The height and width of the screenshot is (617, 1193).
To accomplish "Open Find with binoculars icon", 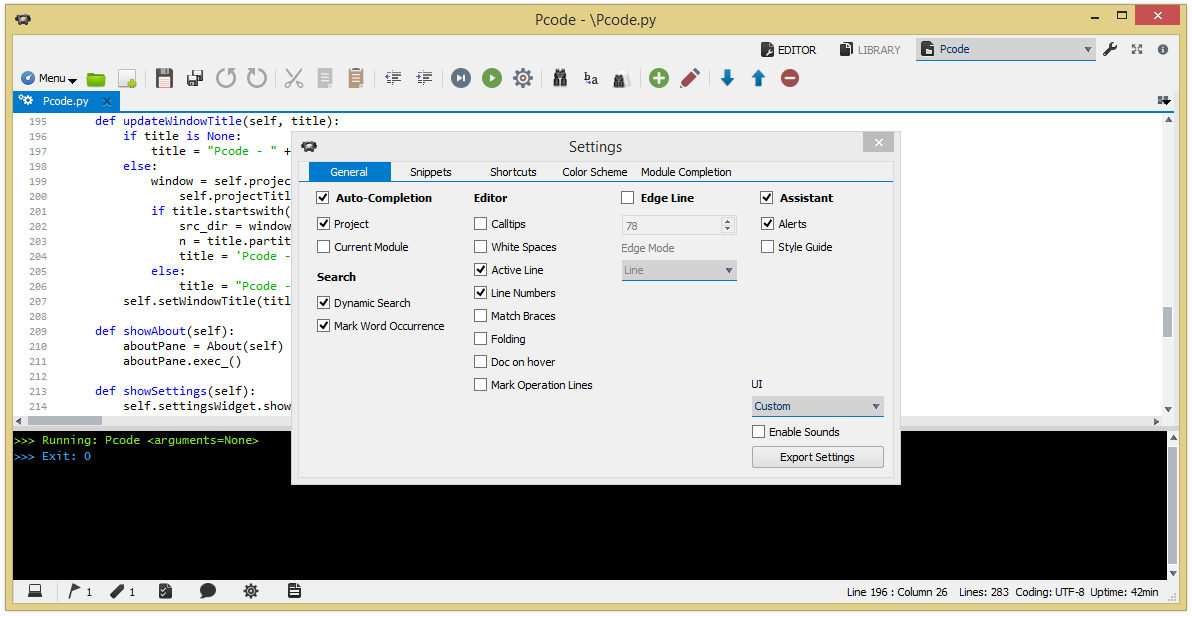I will point(561,78).
